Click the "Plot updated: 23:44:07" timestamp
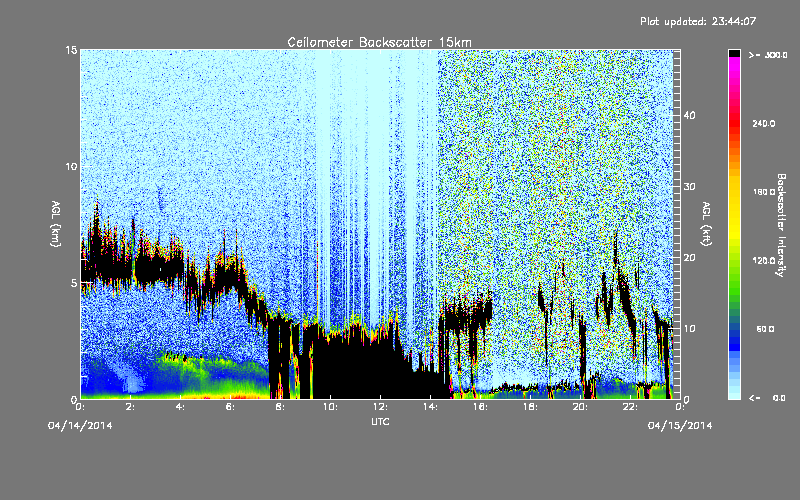Screen dimensions: 800x500 [698, 21]
